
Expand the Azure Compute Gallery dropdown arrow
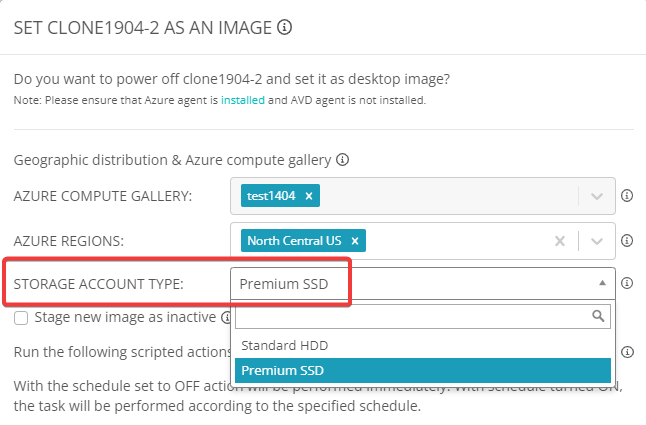tap(597, 196)
